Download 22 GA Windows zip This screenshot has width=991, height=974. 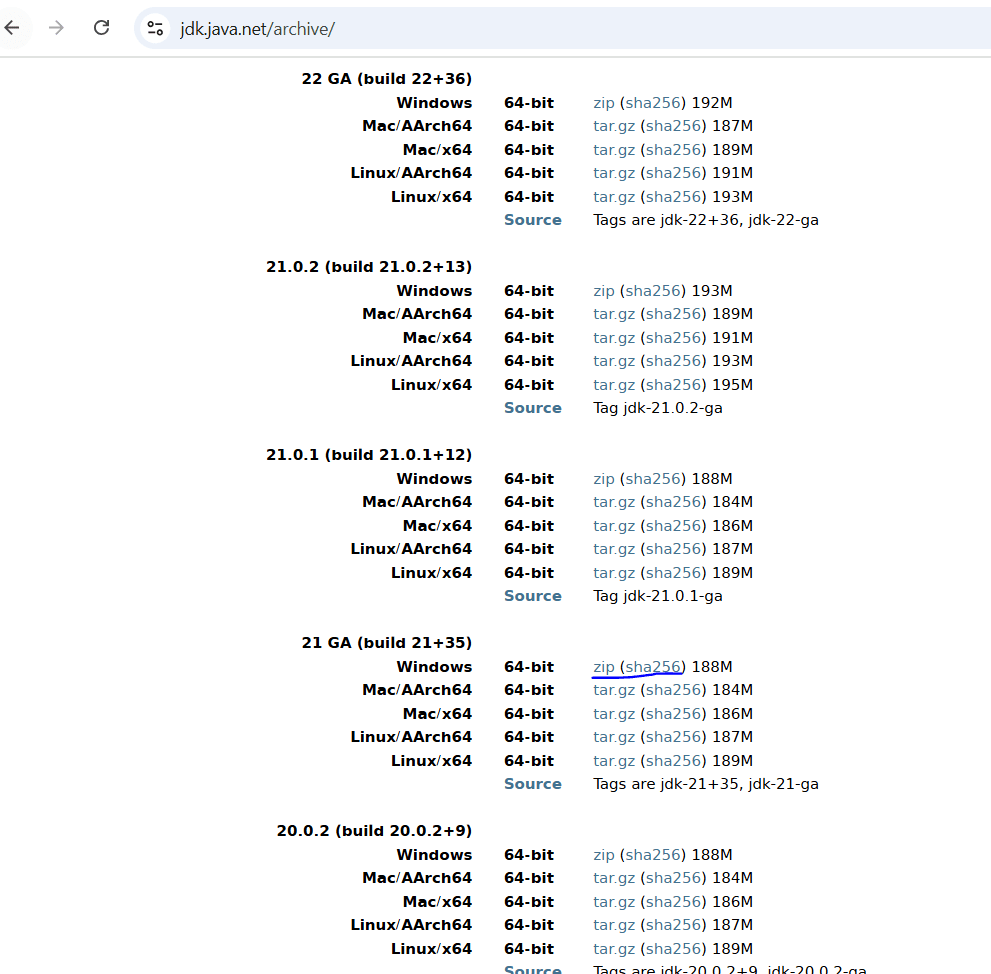[603, 103]
